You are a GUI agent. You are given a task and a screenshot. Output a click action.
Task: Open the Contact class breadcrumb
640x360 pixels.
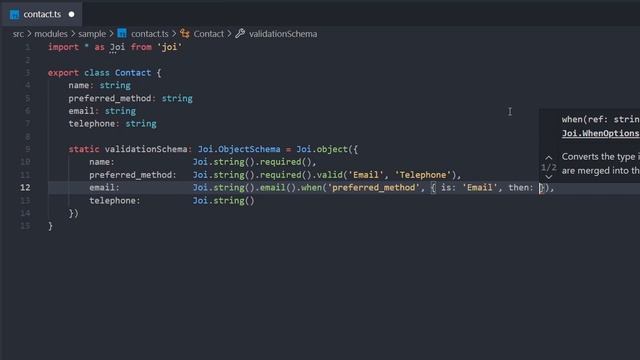[209, 34]
